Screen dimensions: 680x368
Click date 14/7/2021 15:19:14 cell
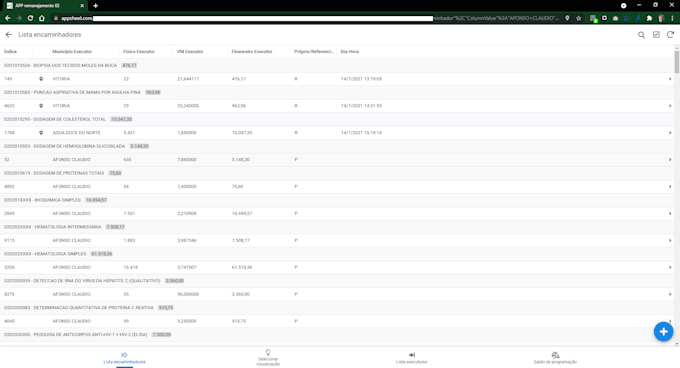[361, 133]
